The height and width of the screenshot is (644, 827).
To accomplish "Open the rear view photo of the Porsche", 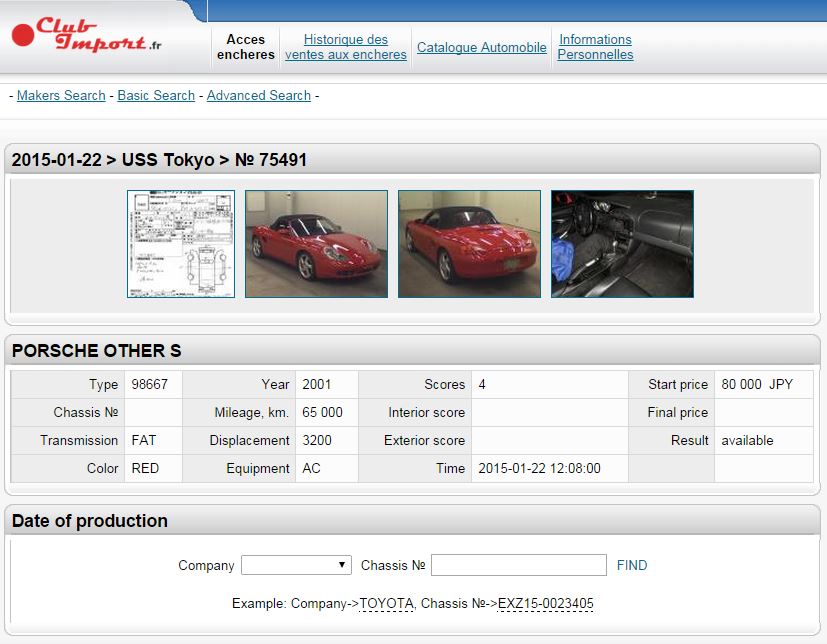I will [469, 244].
